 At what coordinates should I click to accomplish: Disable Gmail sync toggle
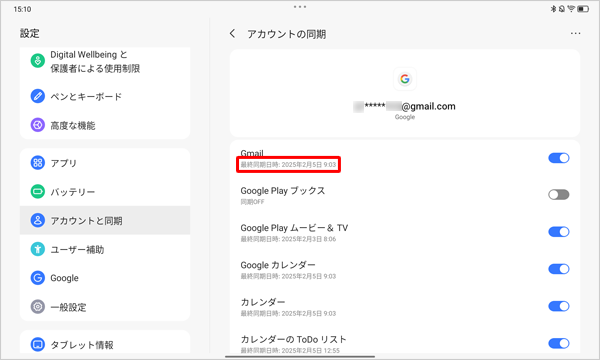click(559, 158)
